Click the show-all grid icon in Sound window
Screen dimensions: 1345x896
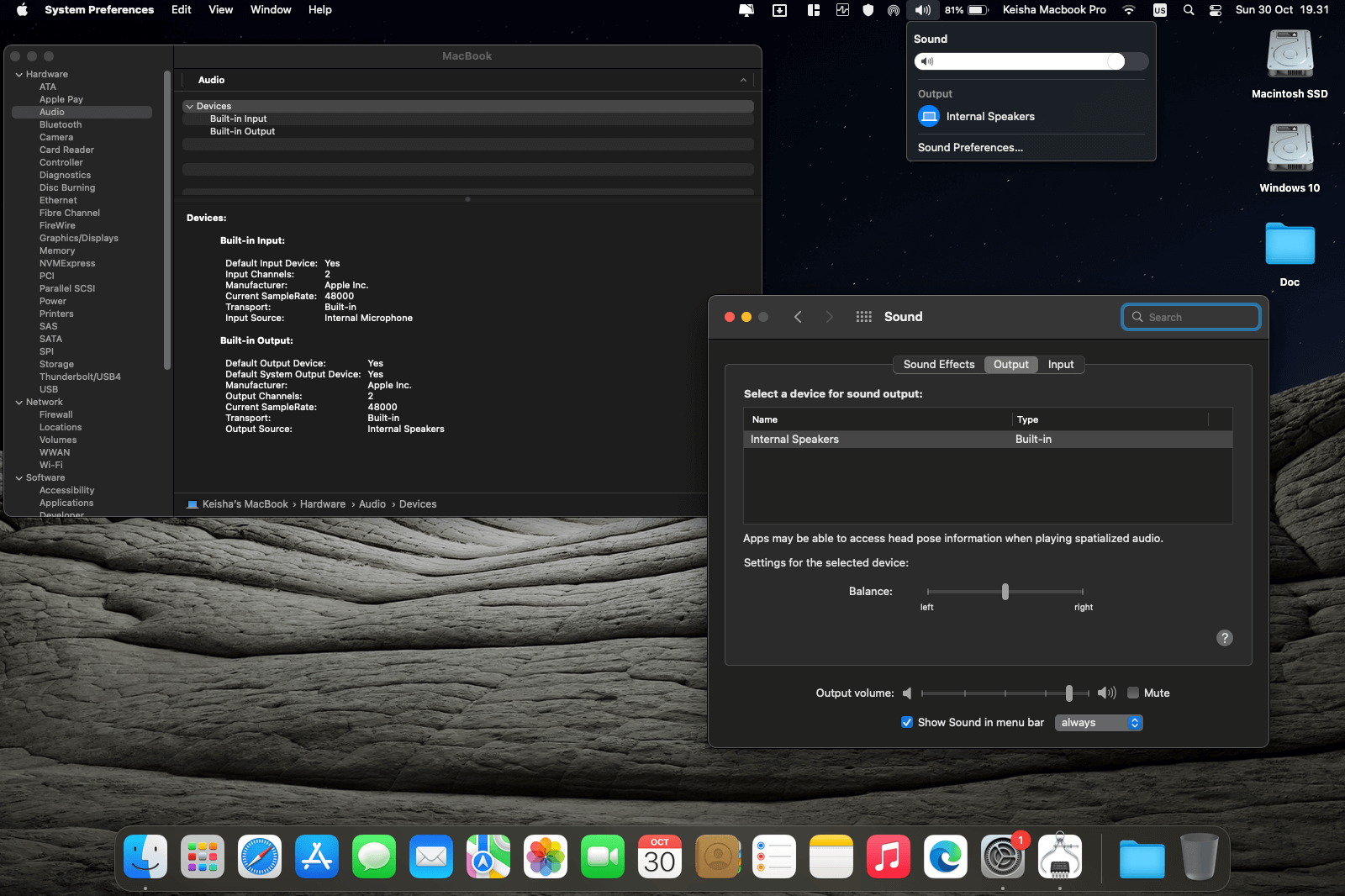pyautogui.click(x=863, y=317)
